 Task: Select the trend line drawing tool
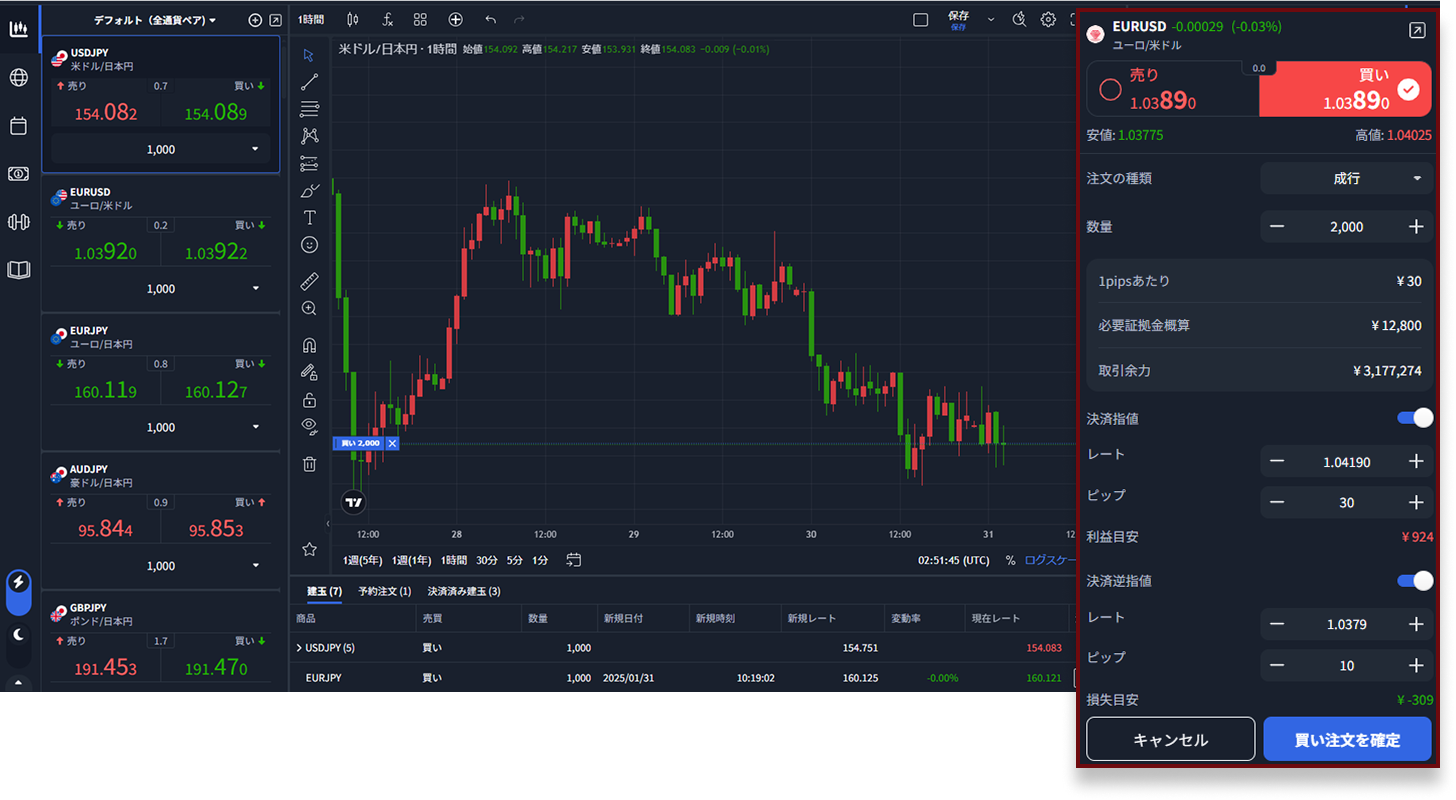click(x=310, y=82)
